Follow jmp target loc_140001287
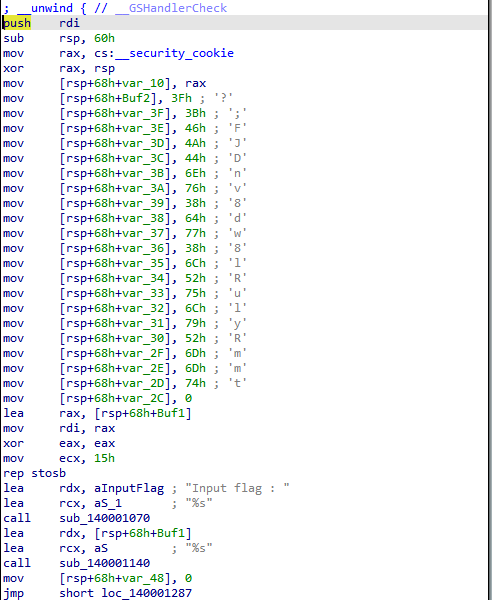Image resolution: width=492 pixels, height=600 pixels. pyautogui.click(x=147, y=593)
